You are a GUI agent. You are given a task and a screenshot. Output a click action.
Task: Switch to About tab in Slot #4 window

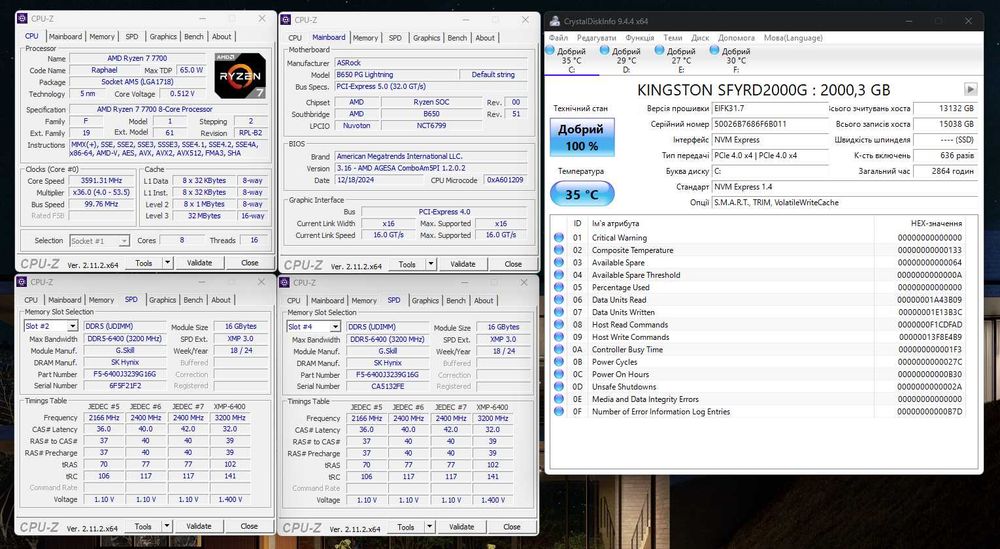[483, 301]
